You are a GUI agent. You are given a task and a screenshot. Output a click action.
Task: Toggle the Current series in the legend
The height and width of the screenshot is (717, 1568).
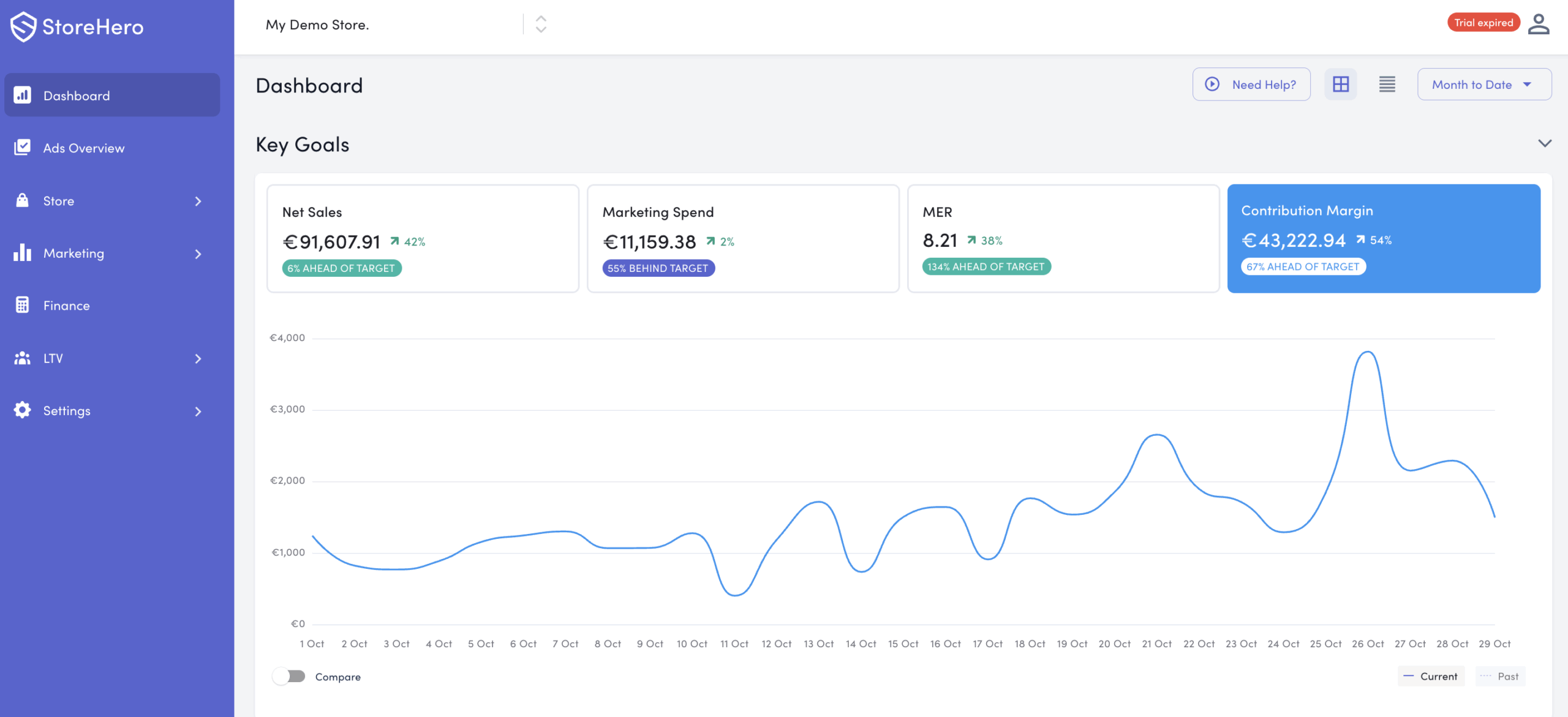[1431, 676]
